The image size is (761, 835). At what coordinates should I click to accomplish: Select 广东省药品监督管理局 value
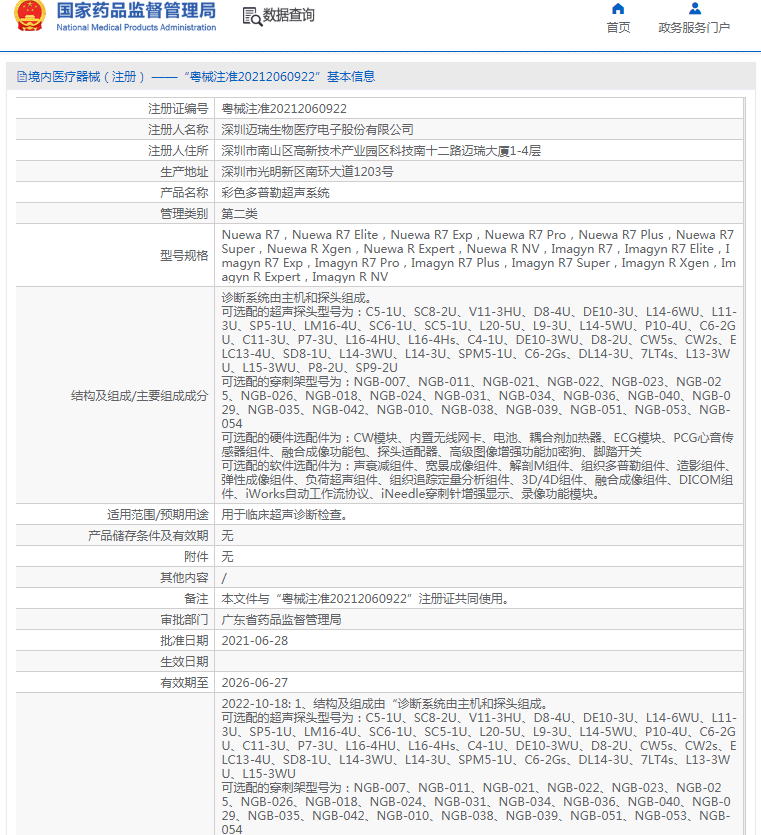(x=281, y=620)
